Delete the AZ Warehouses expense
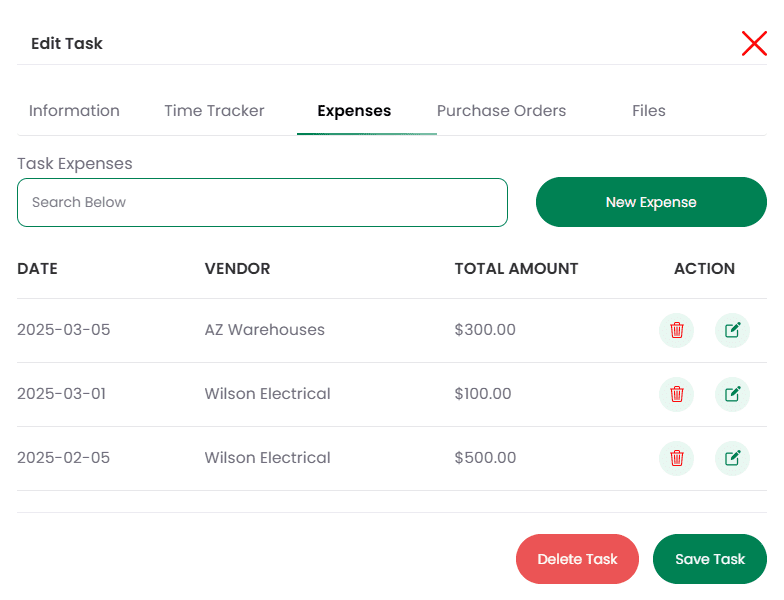The width and height of the screenshot is (784, 600). click(676, 330)
